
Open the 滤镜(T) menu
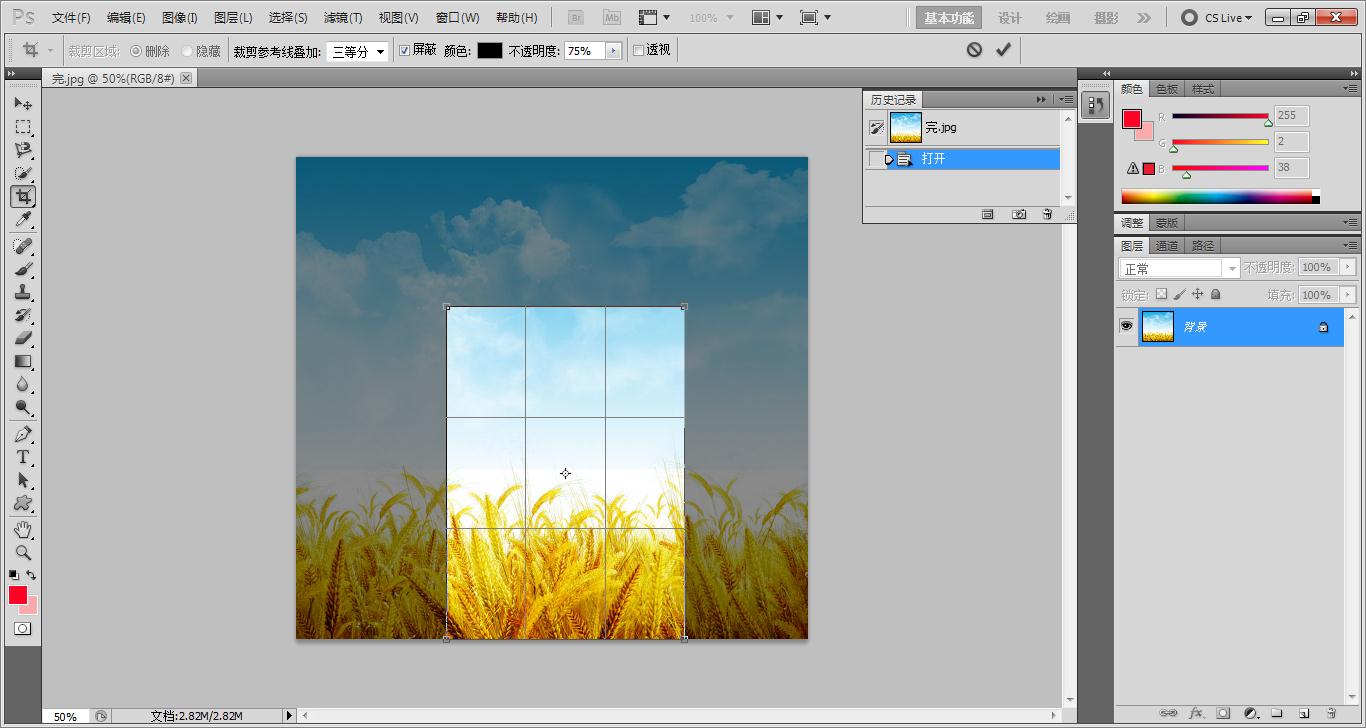pos(343,18)
